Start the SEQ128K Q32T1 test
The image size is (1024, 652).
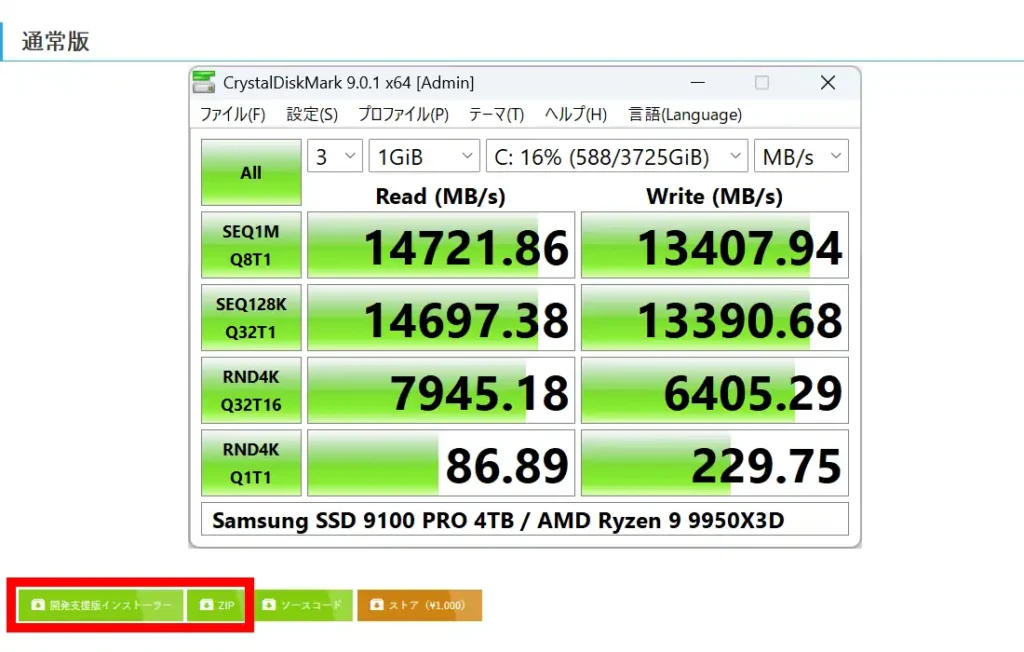(x=250, y=317)
